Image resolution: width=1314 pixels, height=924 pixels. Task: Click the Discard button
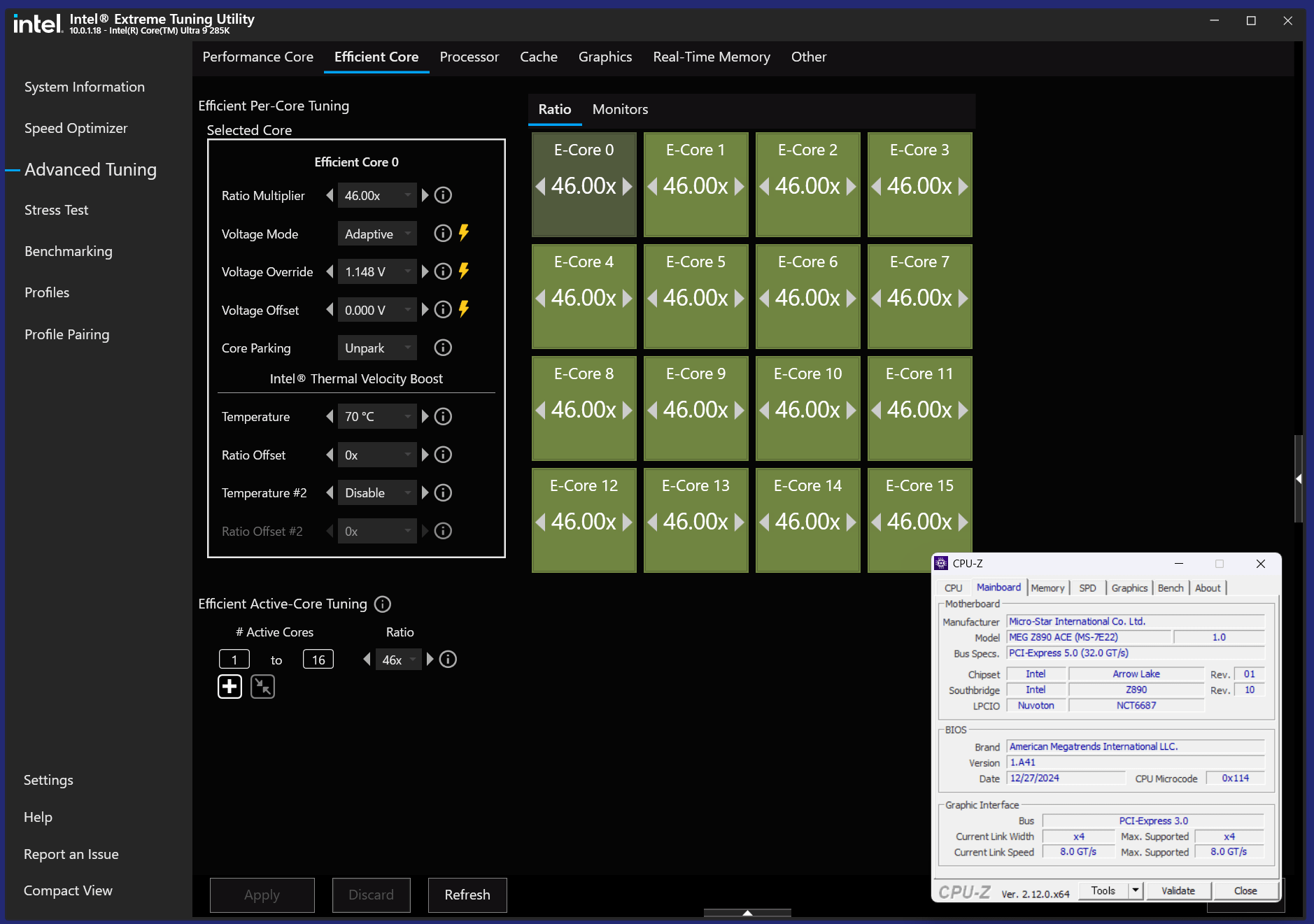(371, 895)
